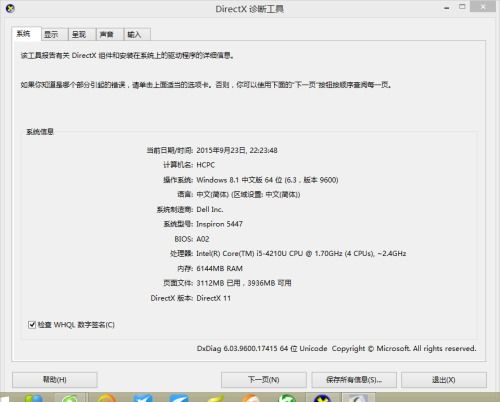Click the BIOS value A02
This screenshot has height=402, width=500.
coord(203,239)
